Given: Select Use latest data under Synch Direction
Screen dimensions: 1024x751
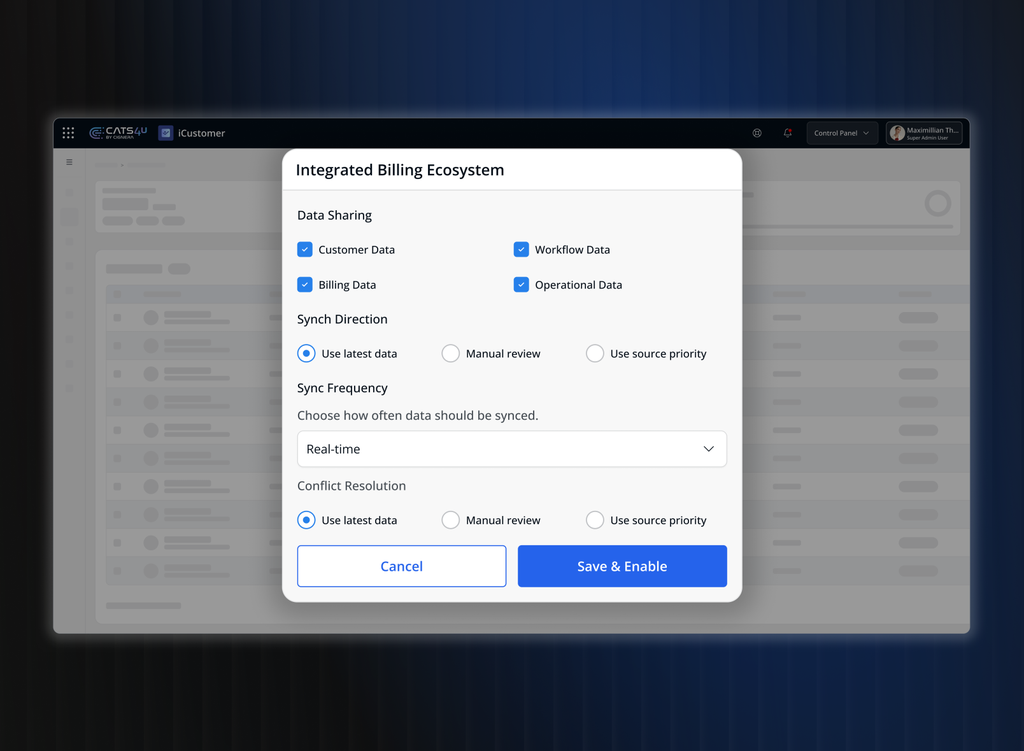Looking at the screenshot, I should tap(306, 353).
